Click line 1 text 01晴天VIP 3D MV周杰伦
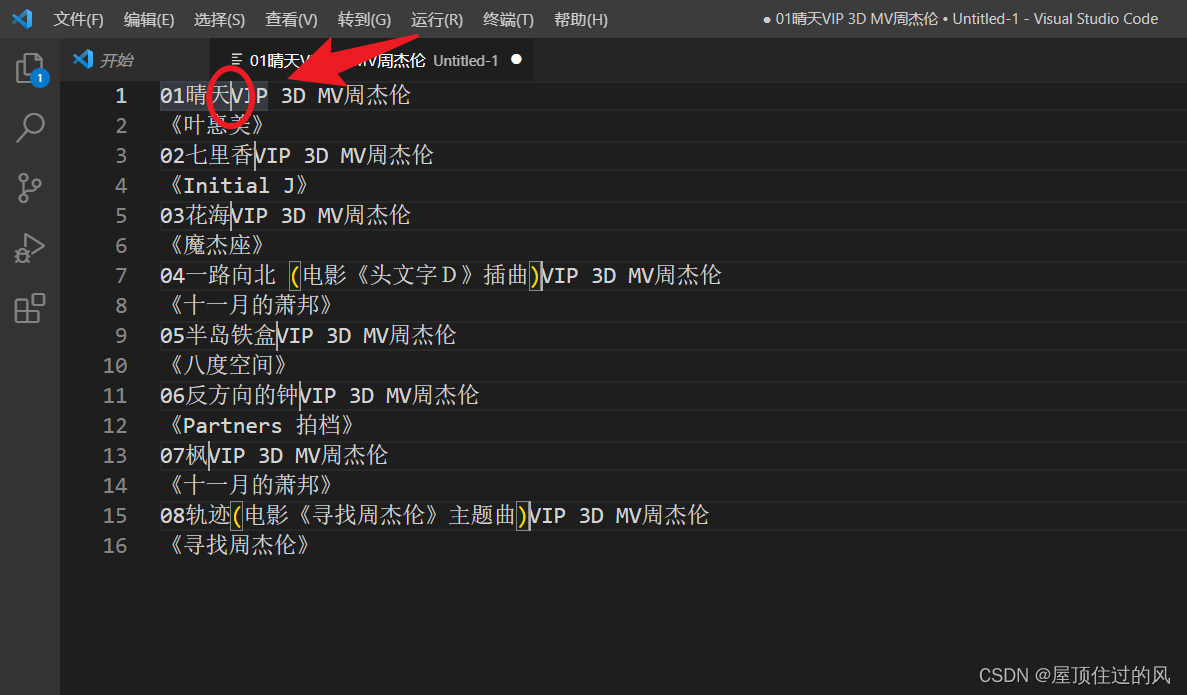The width and height of the screenshot is (1187, 695). (285, 95)
